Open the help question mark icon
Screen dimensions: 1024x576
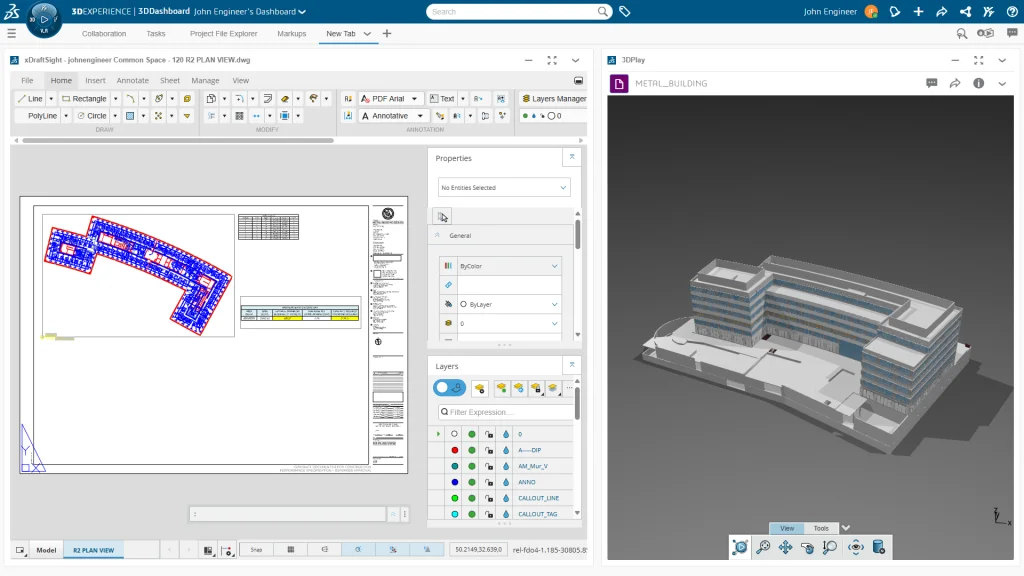pyautogui.click(x=1012, y=12)
